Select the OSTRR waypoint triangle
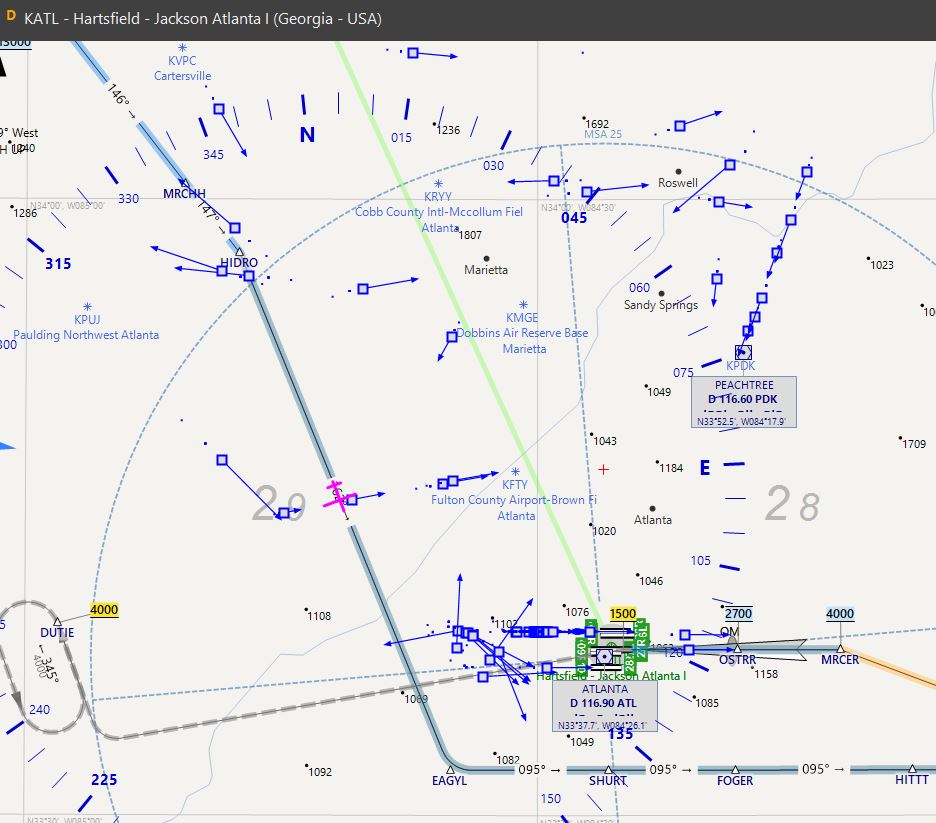936x823 pixels. pos(737,649)
